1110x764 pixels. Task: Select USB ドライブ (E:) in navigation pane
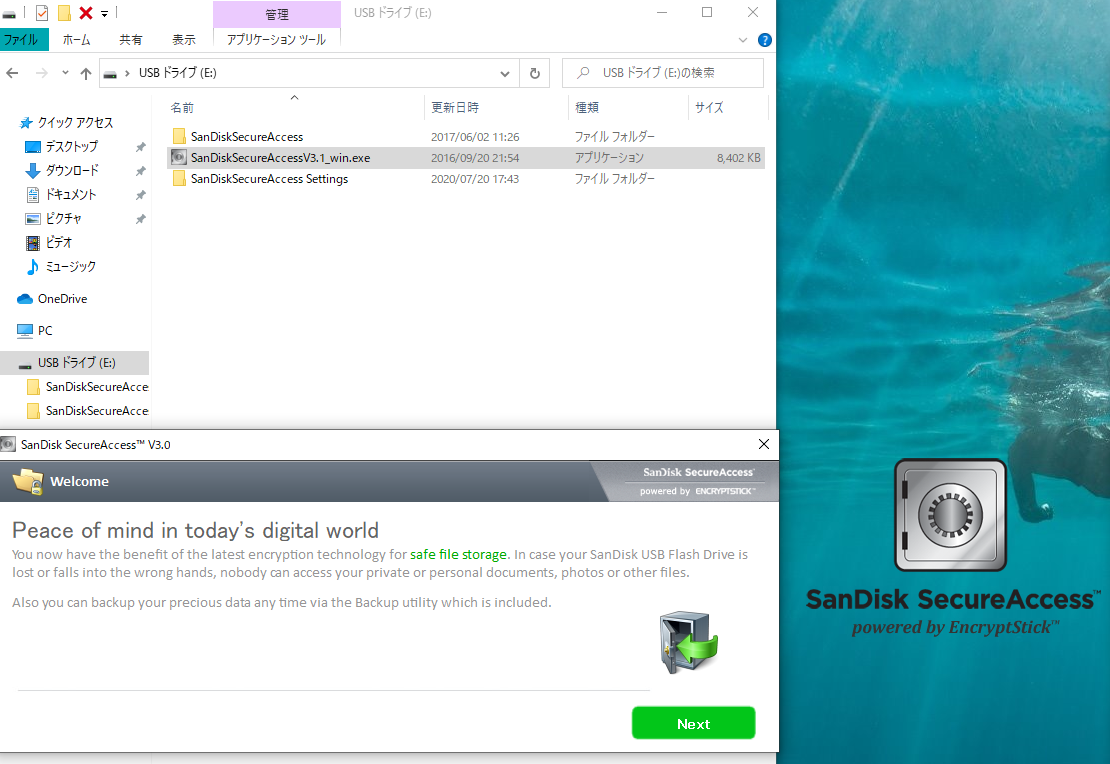(74, 363)
